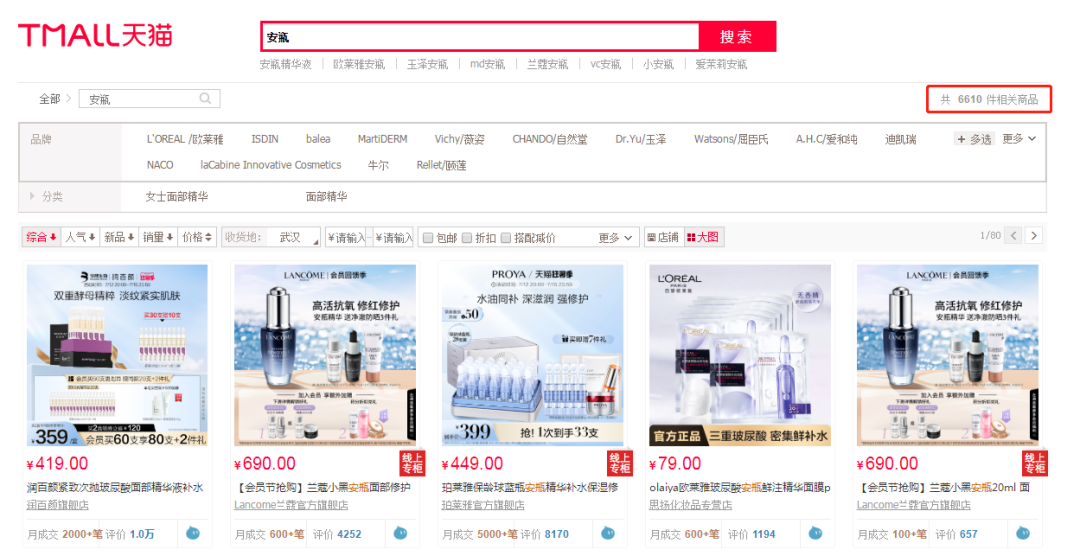
Task: Open the chat icon for the 润百颜 product
Action: tap(193, 533)
